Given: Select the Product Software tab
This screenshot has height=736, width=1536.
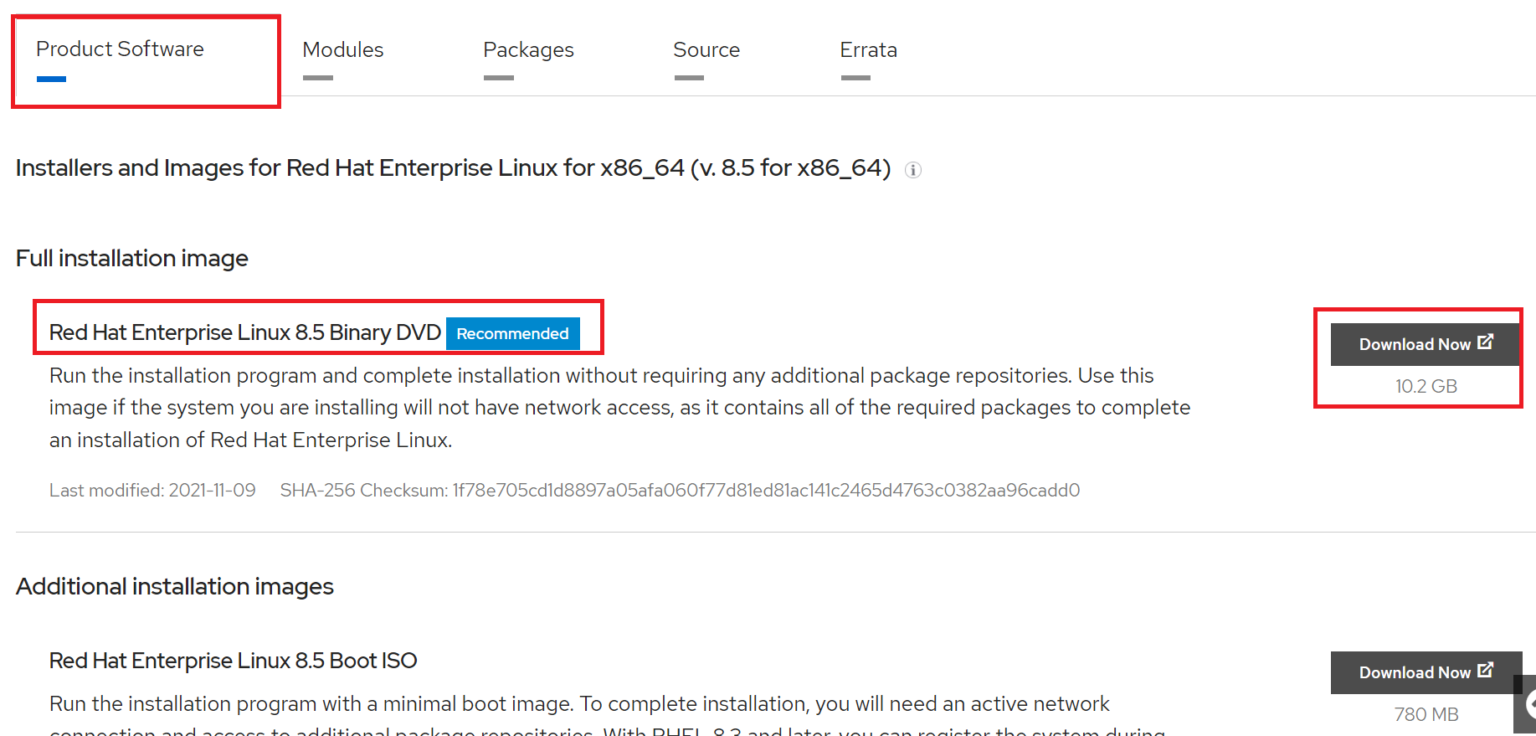Looking at the screenshot, I should (119, 48).
